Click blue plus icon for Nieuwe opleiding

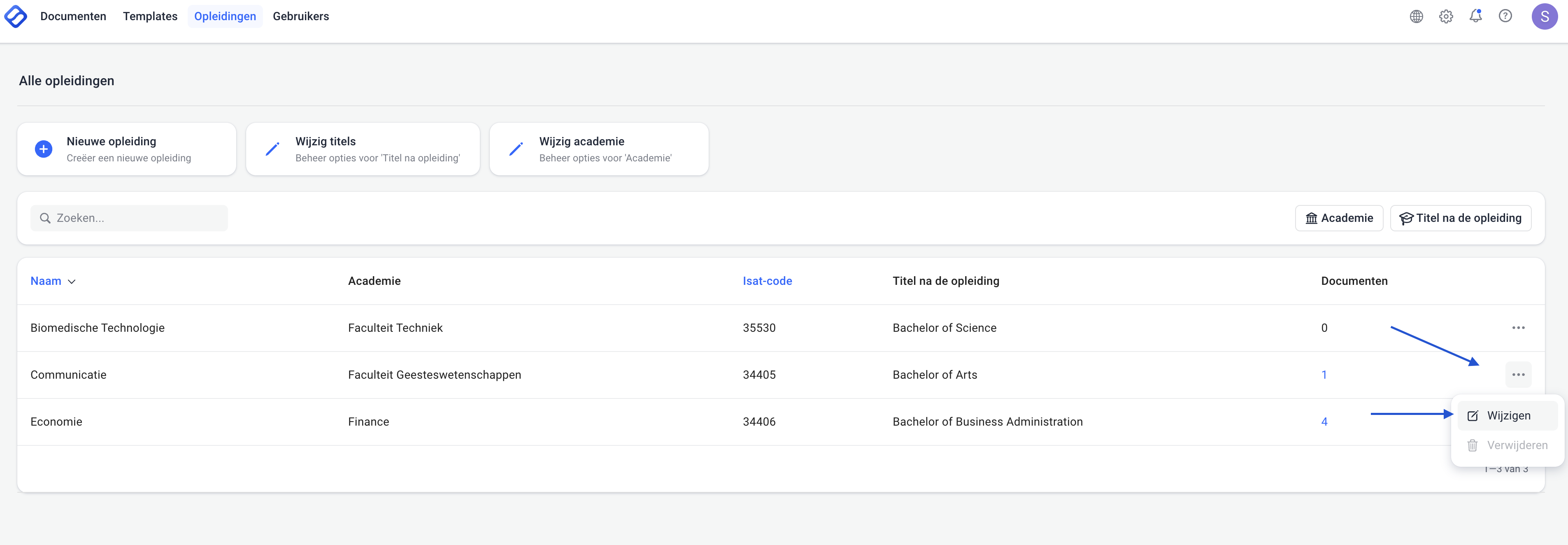[44, 149]
